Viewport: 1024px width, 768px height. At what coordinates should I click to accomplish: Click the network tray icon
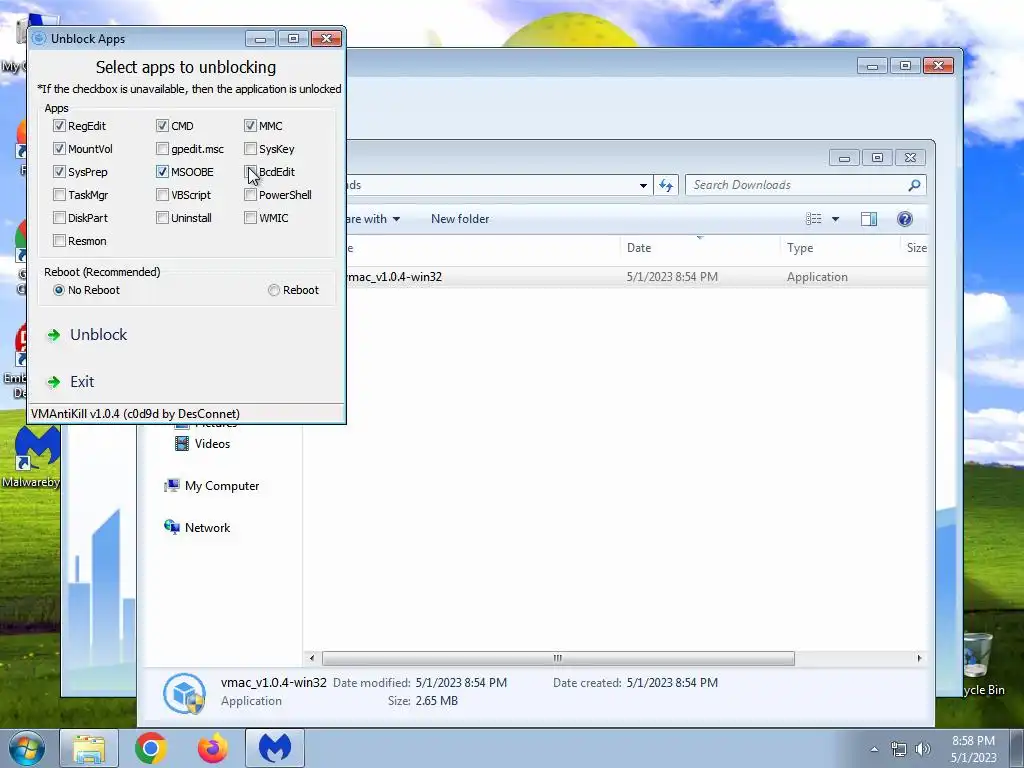(899, 749)
